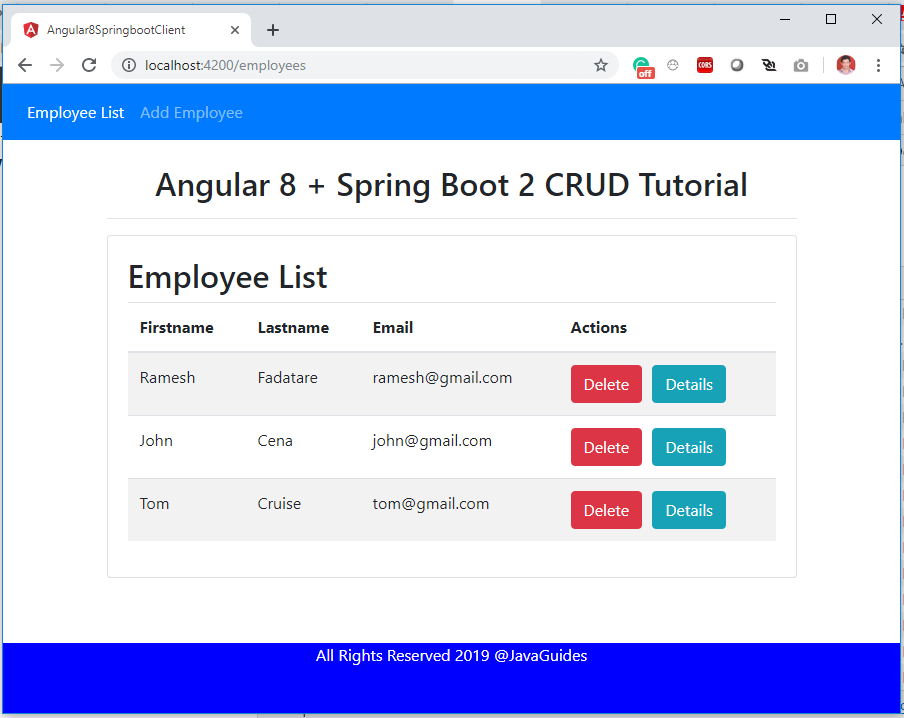Screen dimensions: 904x718
Task: Click the Tom firstname cell
Action: [x=155, y=503]
